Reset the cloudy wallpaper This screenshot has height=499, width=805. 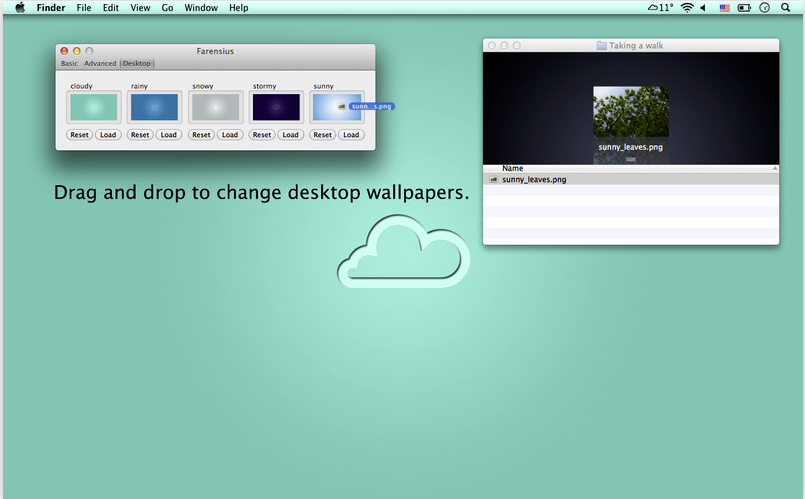pyautogui.click(x=80, y=135)
